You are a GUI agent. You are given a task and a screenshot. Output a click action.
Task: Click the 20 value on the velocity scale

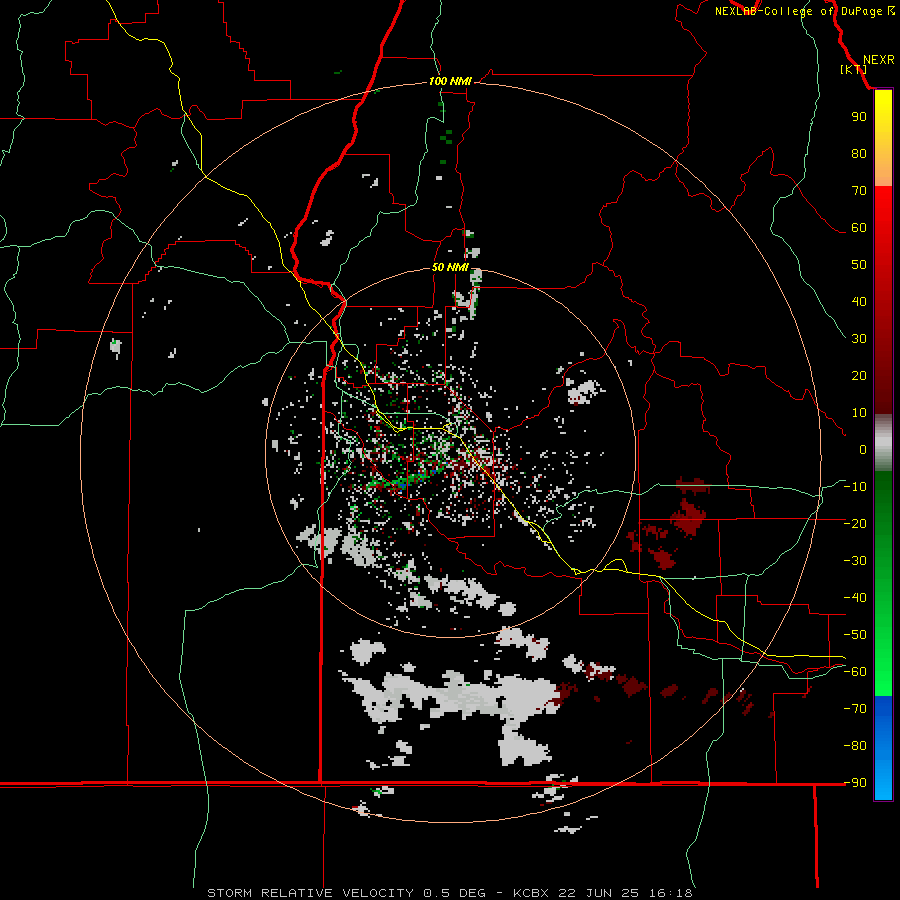859,375
